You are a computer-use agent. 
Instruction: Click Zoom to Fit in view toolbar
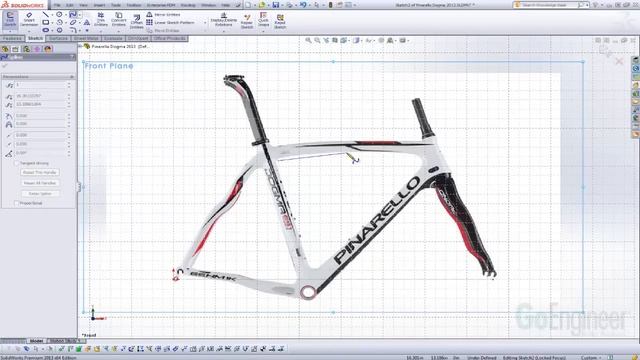coord(309,40)
